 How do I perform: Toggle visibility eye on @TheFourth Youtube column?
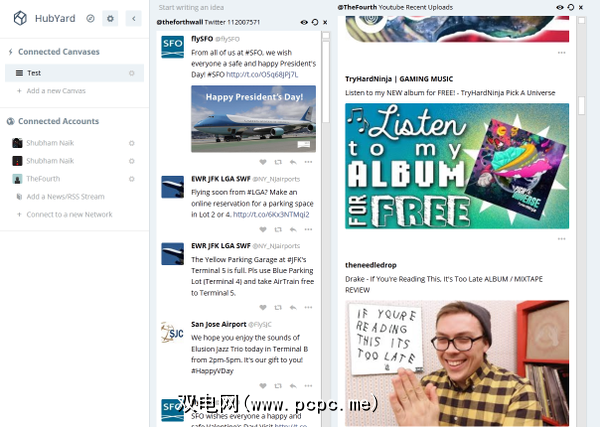tap(559, 7)
